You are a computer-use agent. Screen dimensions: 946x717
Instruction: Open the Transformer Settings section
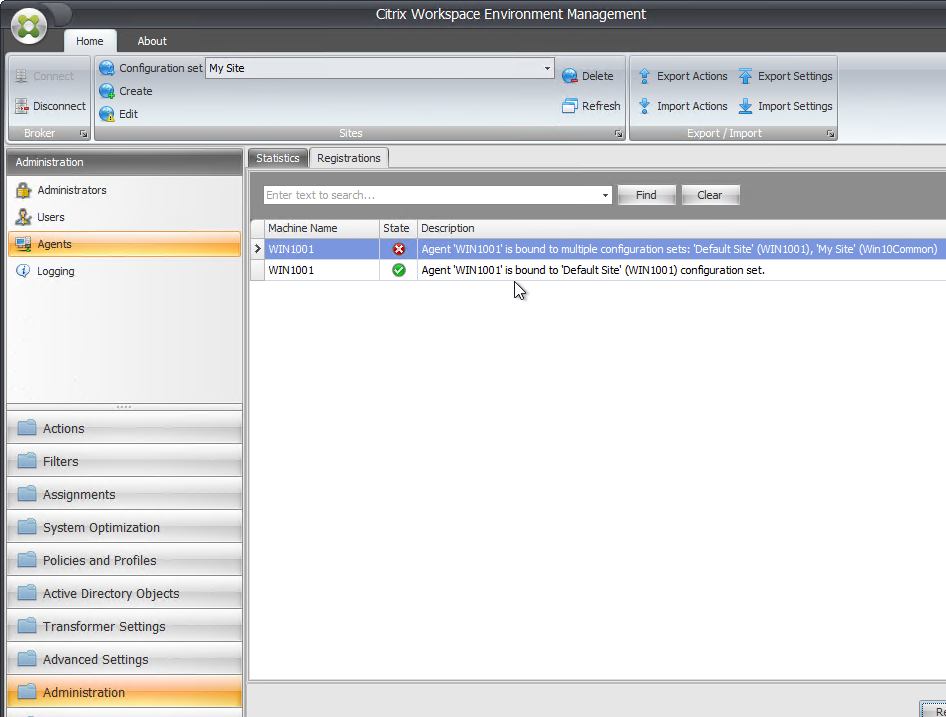coord(124,626)
